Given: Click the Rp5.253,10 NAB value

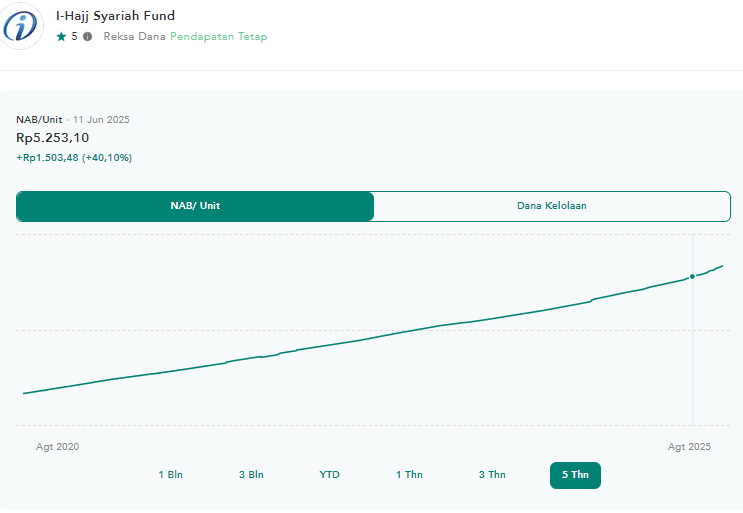Looking at the screenshot, I should pos(53,138).
